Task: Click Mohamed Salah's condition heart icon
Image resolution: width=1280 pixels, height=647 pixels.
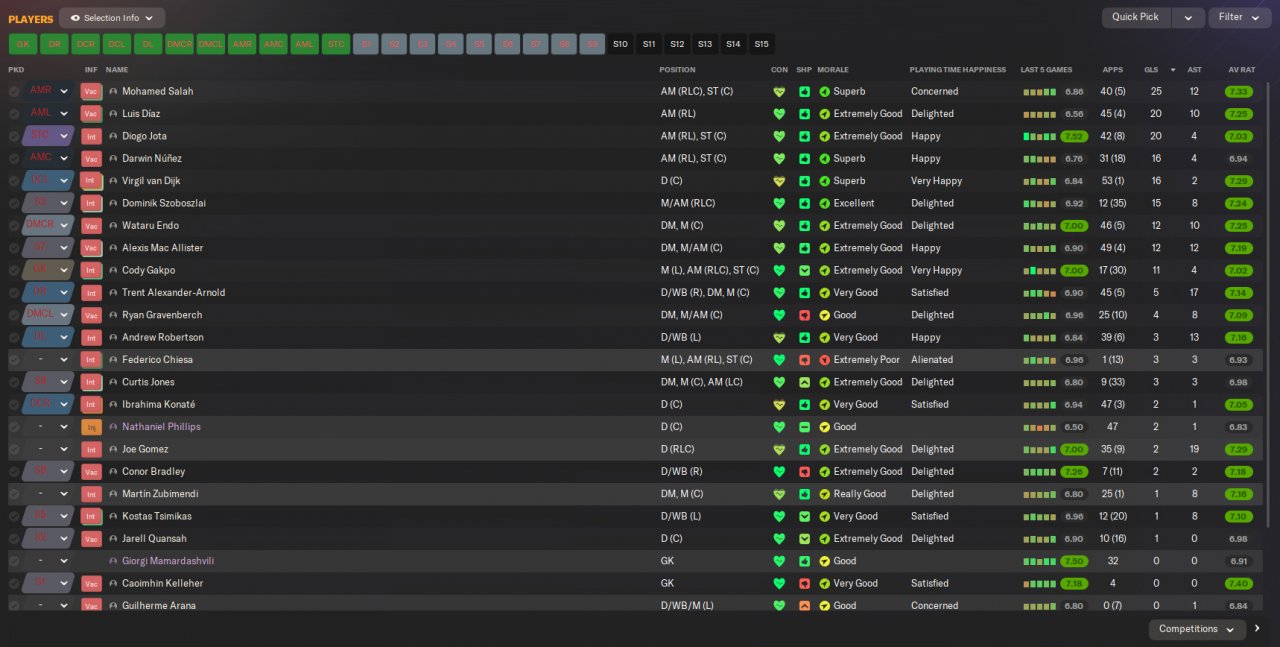Action: 780,92
